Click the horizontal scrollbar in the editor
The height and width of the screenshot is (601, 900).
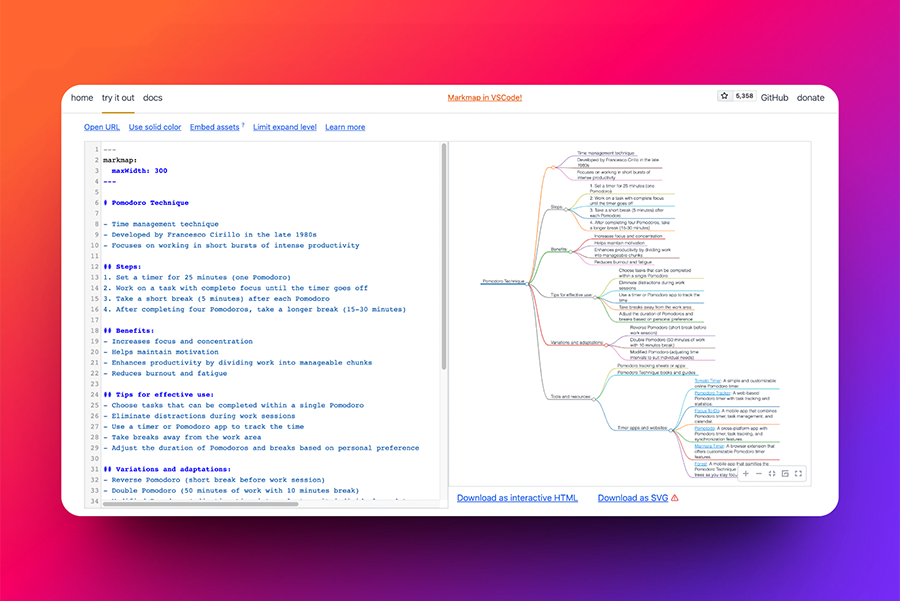200,504
